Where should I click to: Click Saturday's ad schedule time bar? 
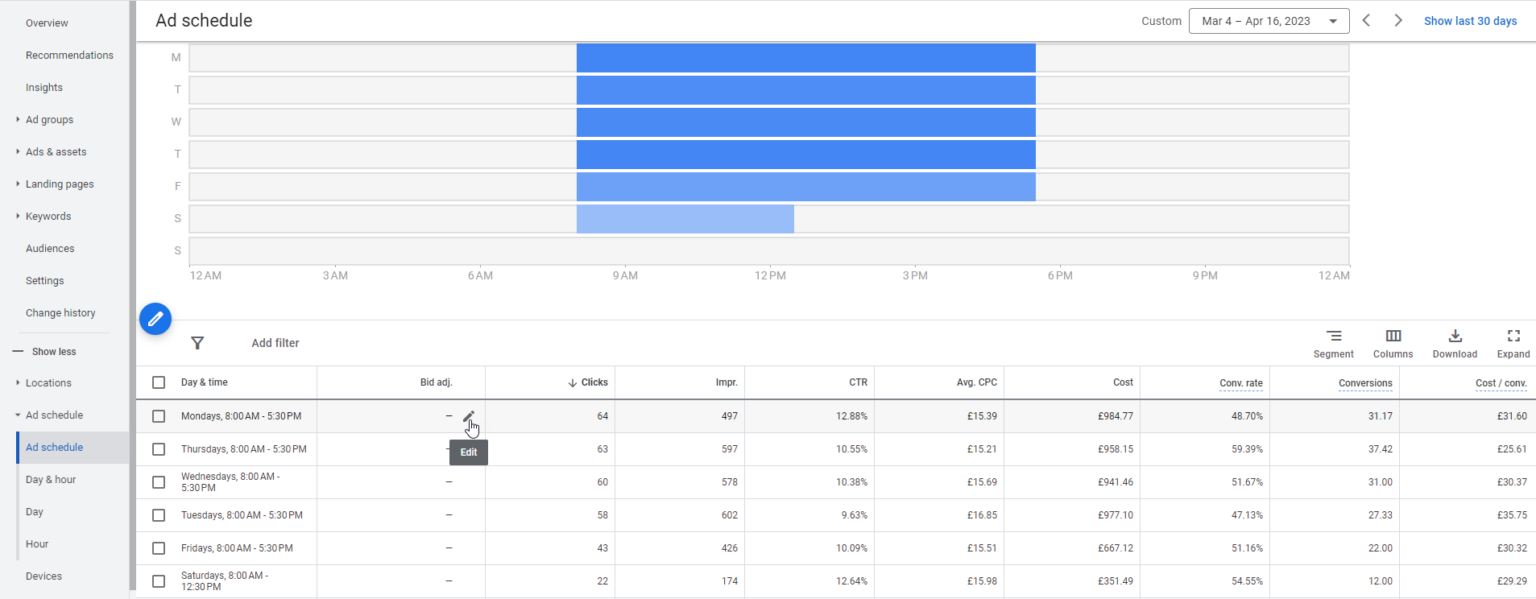(x=685, y=218)
